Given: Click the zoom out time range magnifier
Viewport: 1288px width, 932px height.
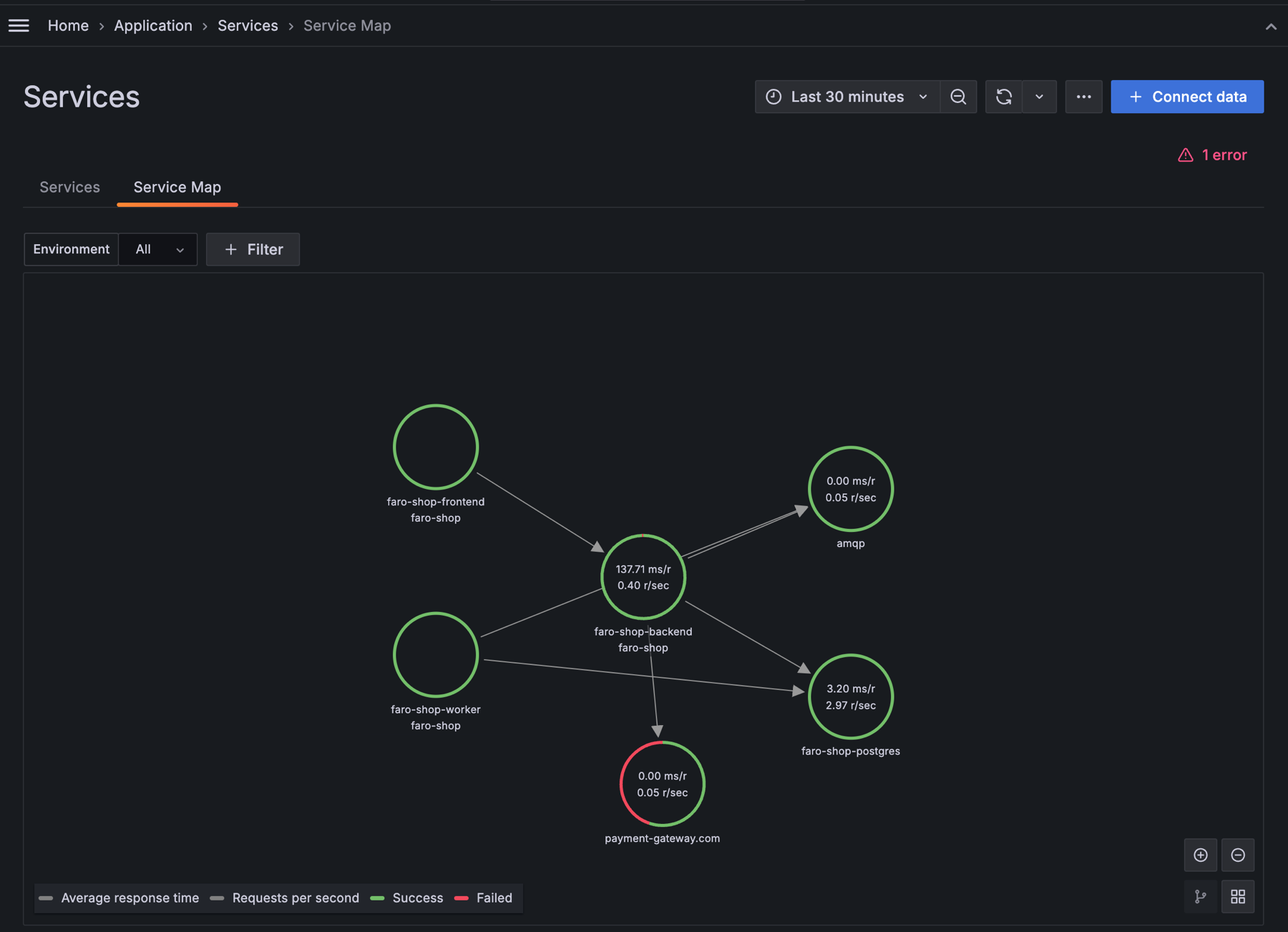Looking at the screenshot, I should [x=958, y=97].
